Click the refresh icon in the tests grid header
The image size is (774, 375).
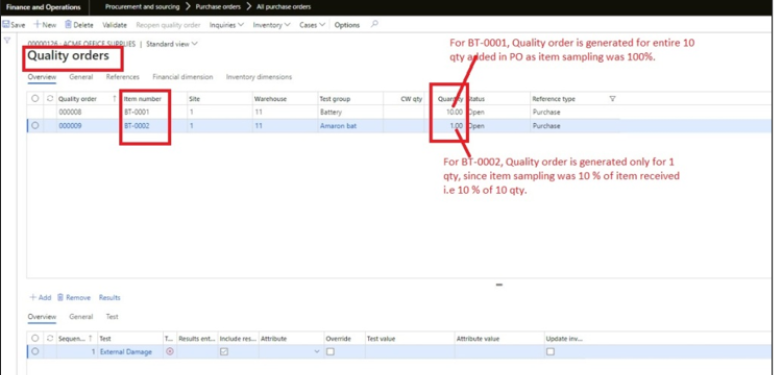[x=49, y=338]
